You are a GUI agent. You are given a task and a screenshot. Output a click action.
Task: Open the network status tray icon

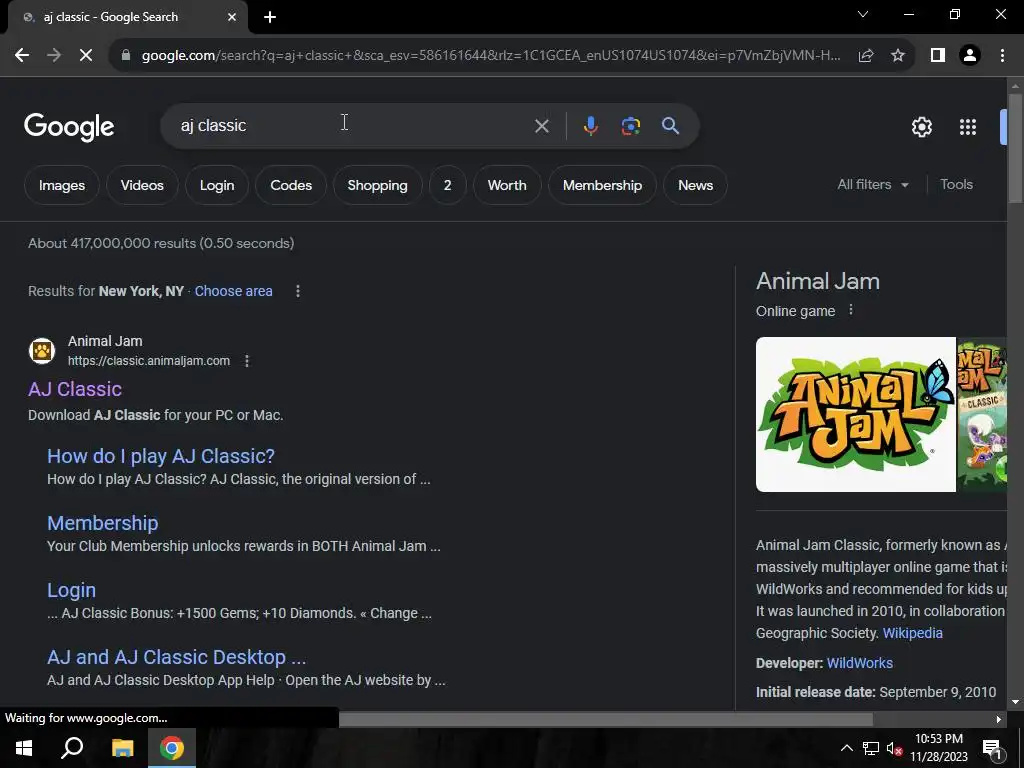[x=870, y=748]
